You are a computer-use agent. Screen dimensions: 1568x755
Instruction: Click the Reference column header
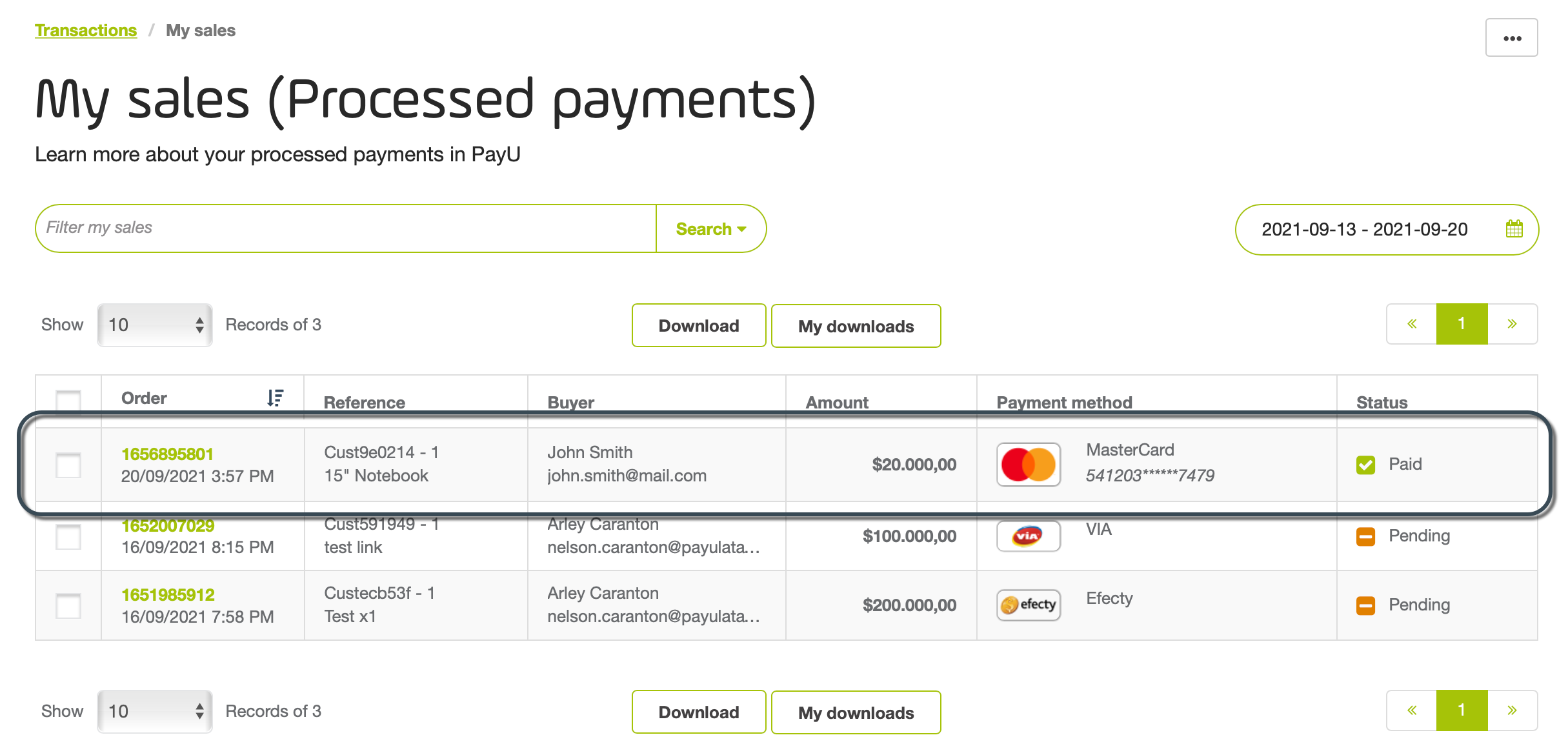365,403
